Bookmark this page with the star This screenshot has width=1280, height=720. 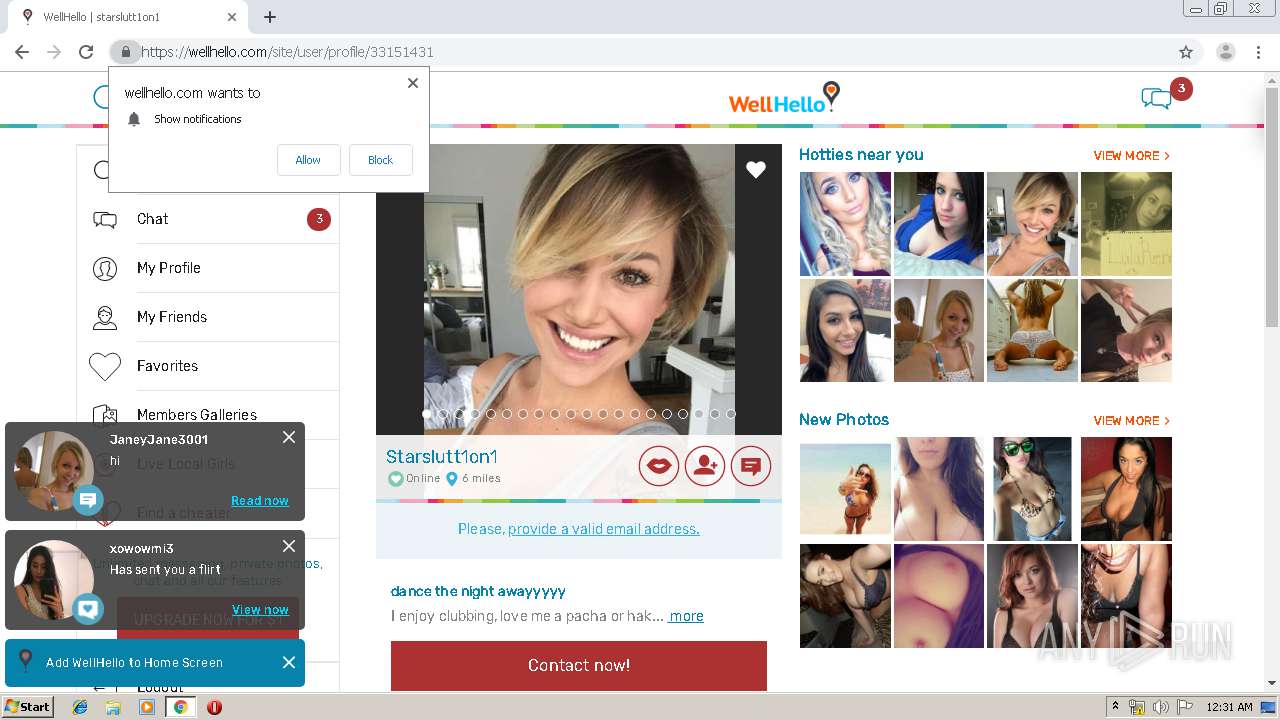(x=1186, y=52)
